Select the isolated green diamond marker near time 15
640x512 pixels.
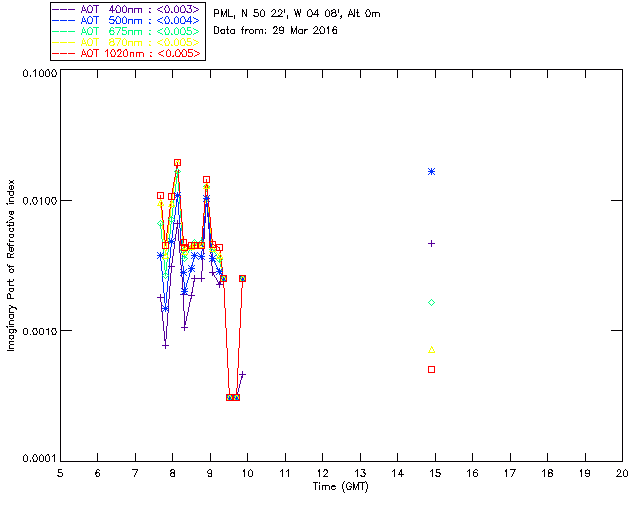(431, 303)
